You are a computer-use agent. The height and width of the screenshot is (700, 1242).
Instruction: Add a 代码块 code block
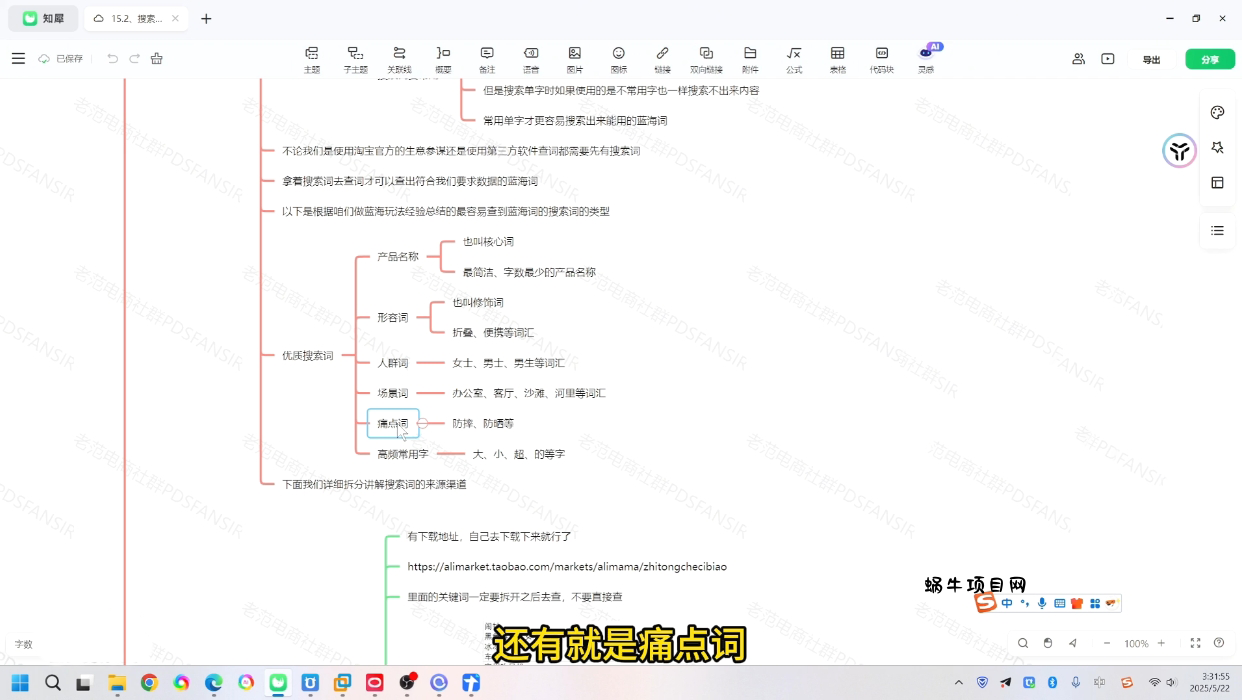point(881,59)
